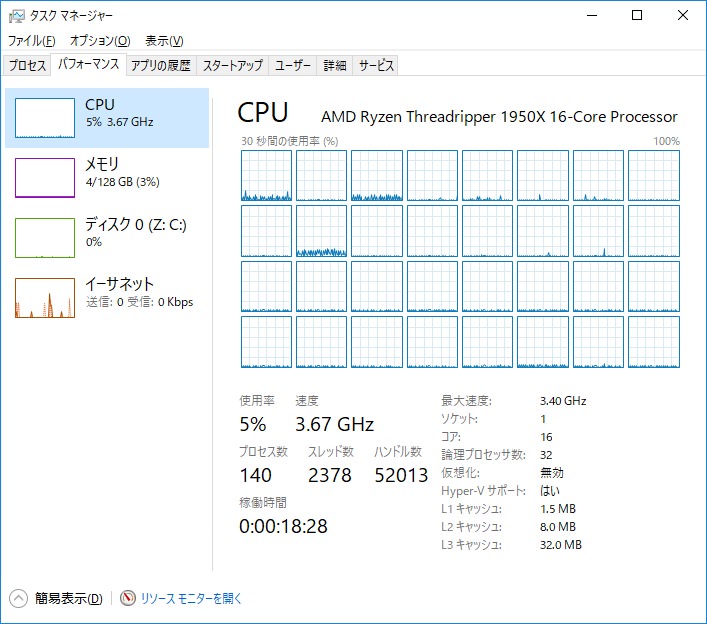Click the AMD Ryzen Threadripper 1950X processor name
Image resolution: width=707 pixels, height=624 pixels.
point(499,117)
